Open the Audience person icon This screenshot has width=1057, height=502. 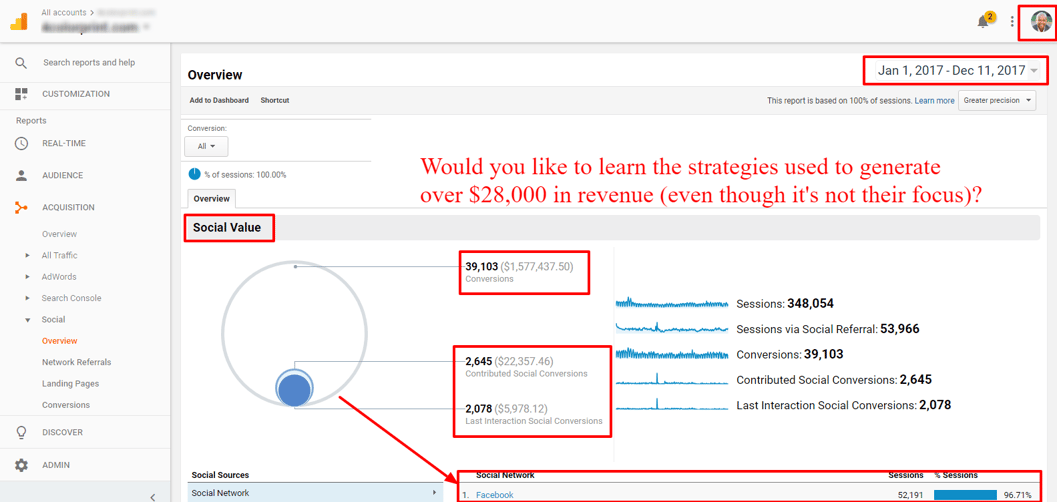point(21,175)
